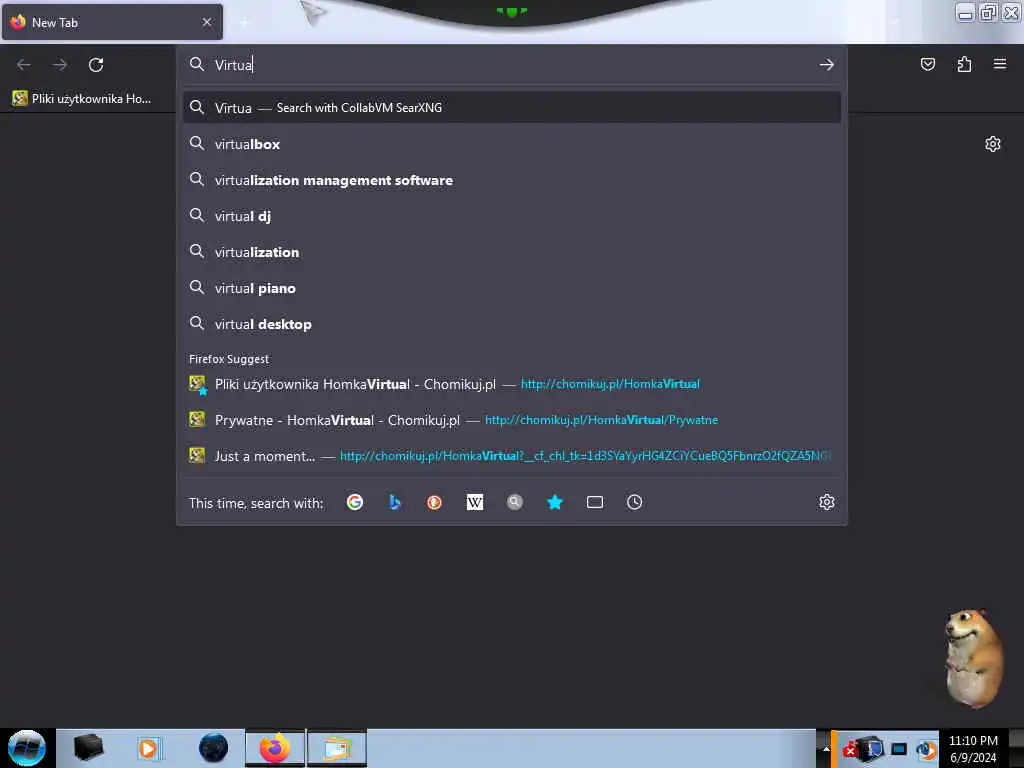1024x768 pixels.
Task: Show hidden system tray icons arrow
Action: 825,748
